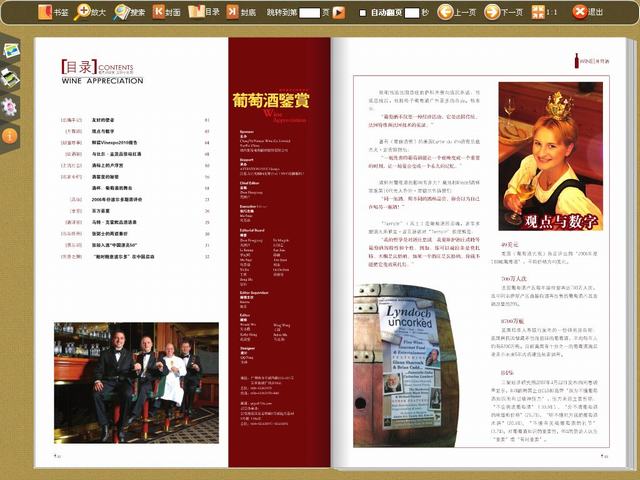Click the WINE APPRECIATION subtitle
Image resolution: width=640 pixels, height=480 pixels.
[102, 81]
